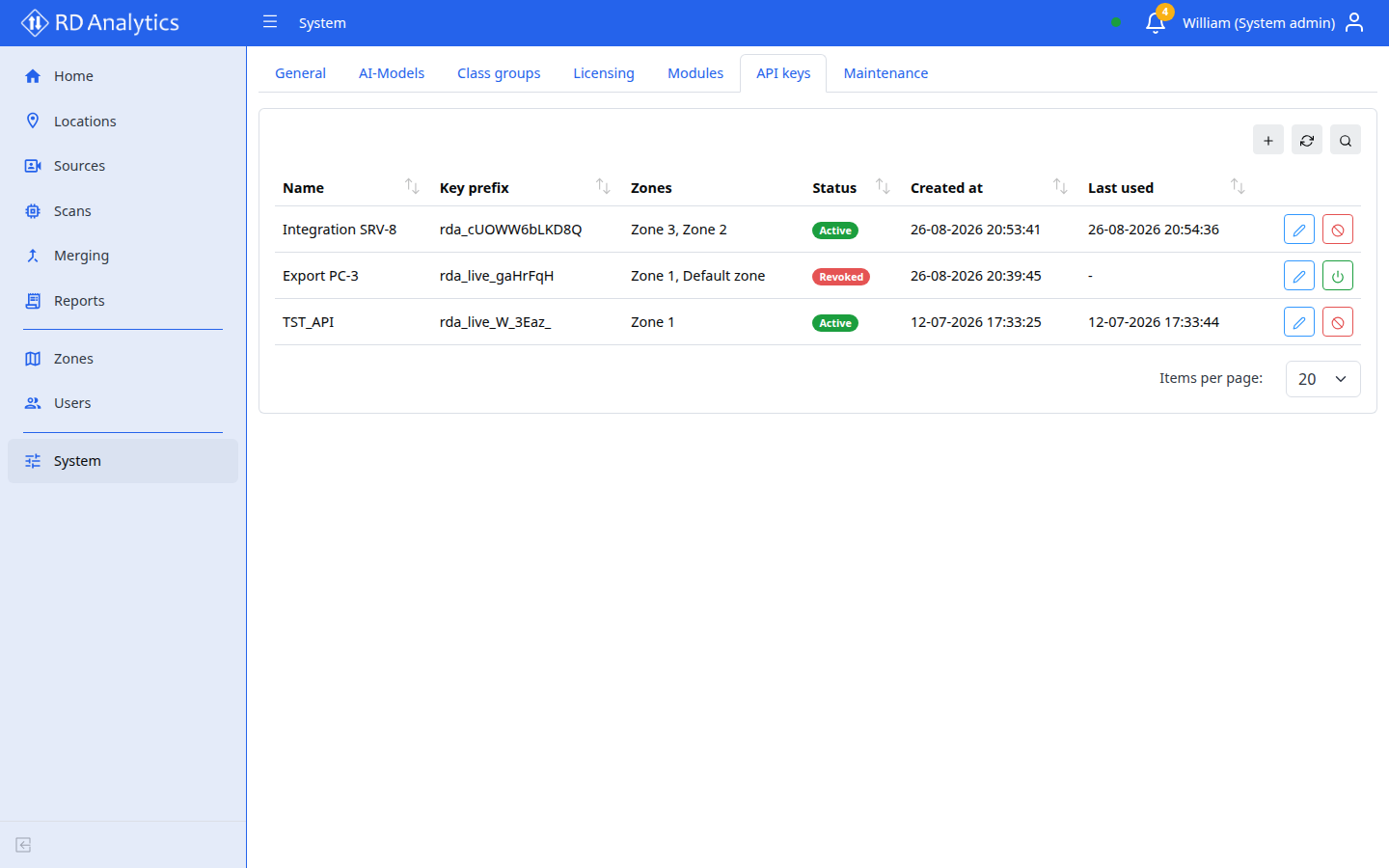Open Zones page from sidebar
This screenshot has height=868, width=1389.
[123, 359]
